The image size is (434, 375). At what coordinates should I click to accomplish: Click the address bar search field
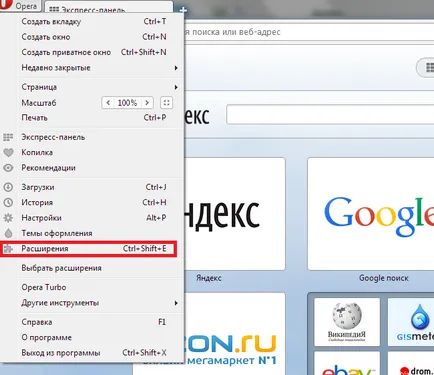point(308,32)
